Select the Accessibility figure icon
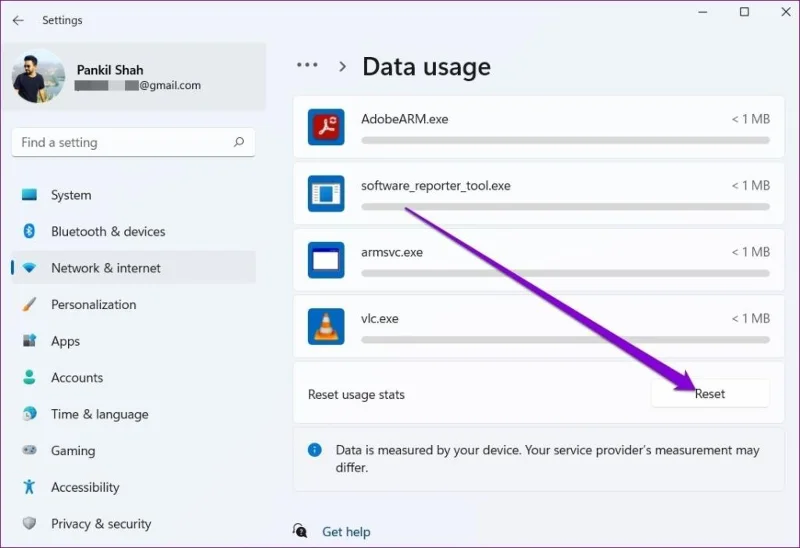This screenshot has width=800, height=548. 29,487
